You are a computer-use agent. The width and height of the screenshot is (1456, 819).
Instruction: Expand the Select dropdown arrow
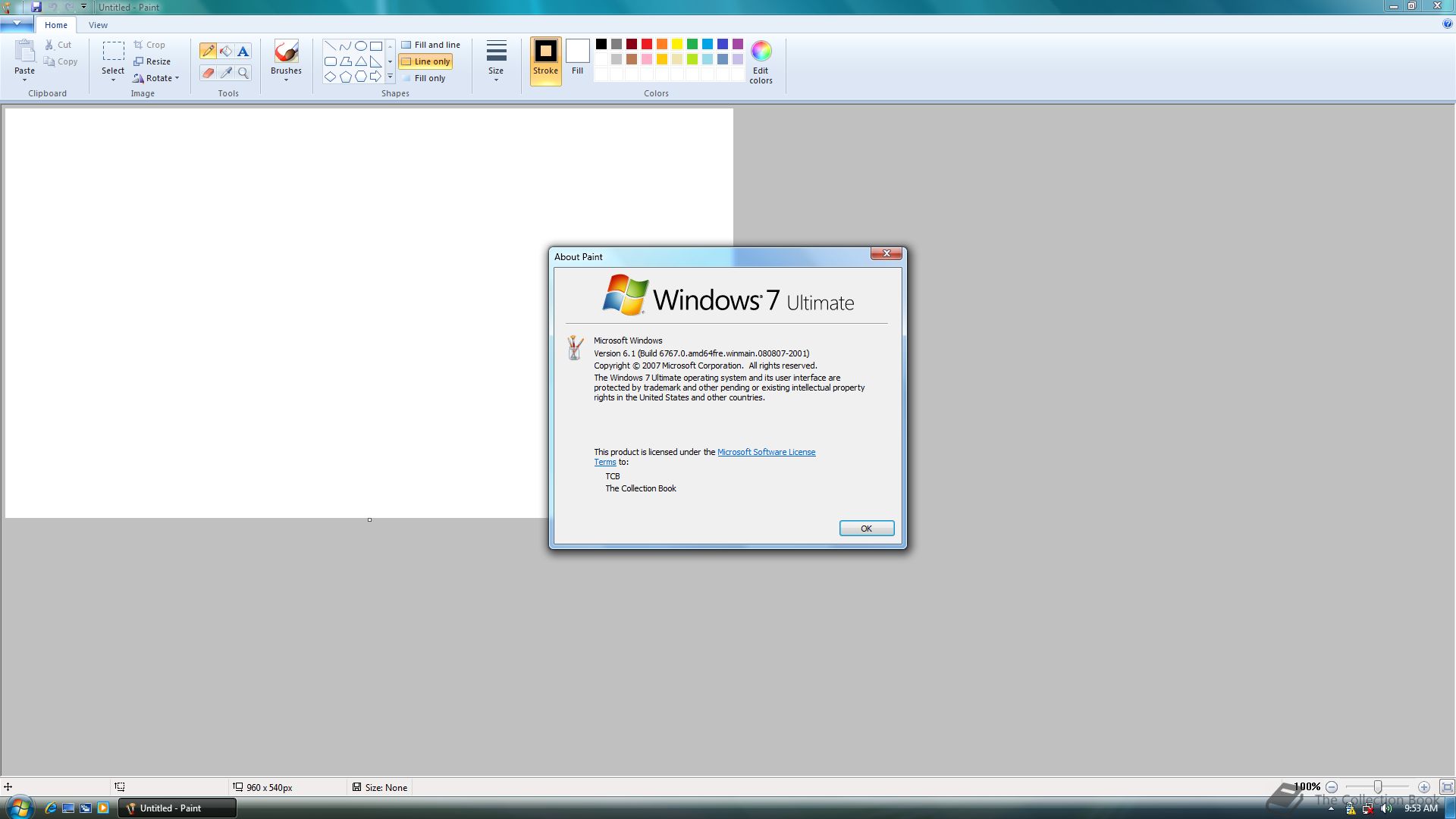113,80
